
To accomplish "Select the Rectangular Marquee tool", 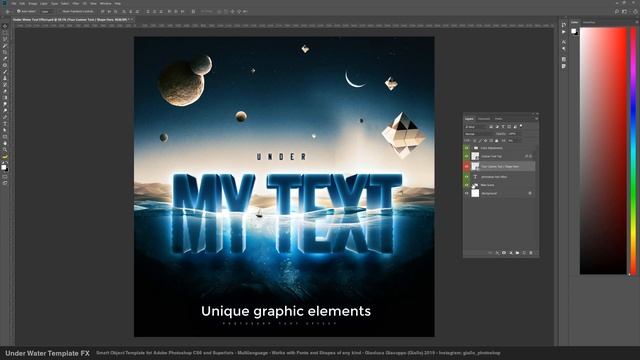I will pos(5,33).
